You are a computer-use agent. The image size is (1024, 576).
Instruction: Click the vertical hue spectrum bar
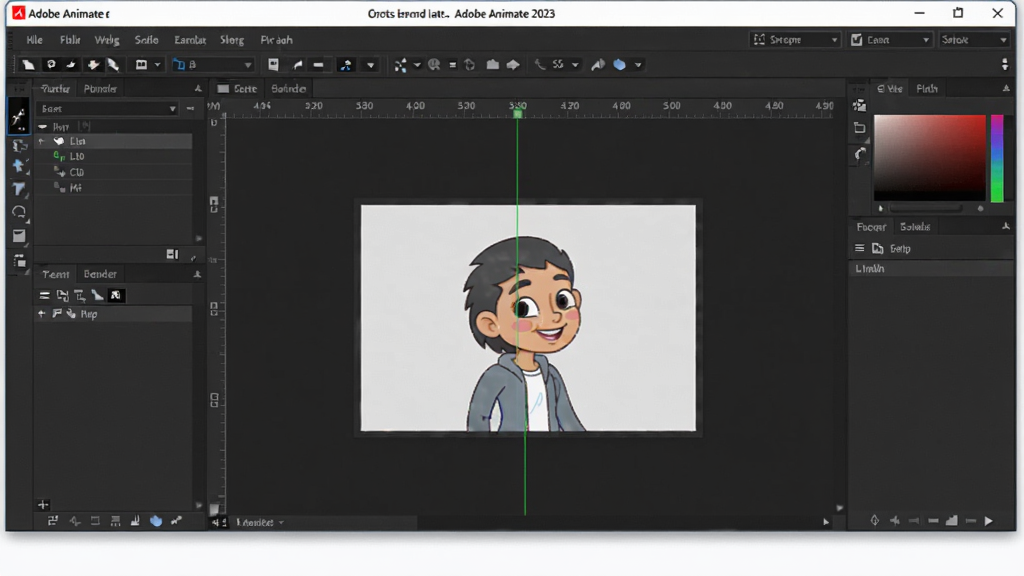pyautogui.click(x=997, y=158)
